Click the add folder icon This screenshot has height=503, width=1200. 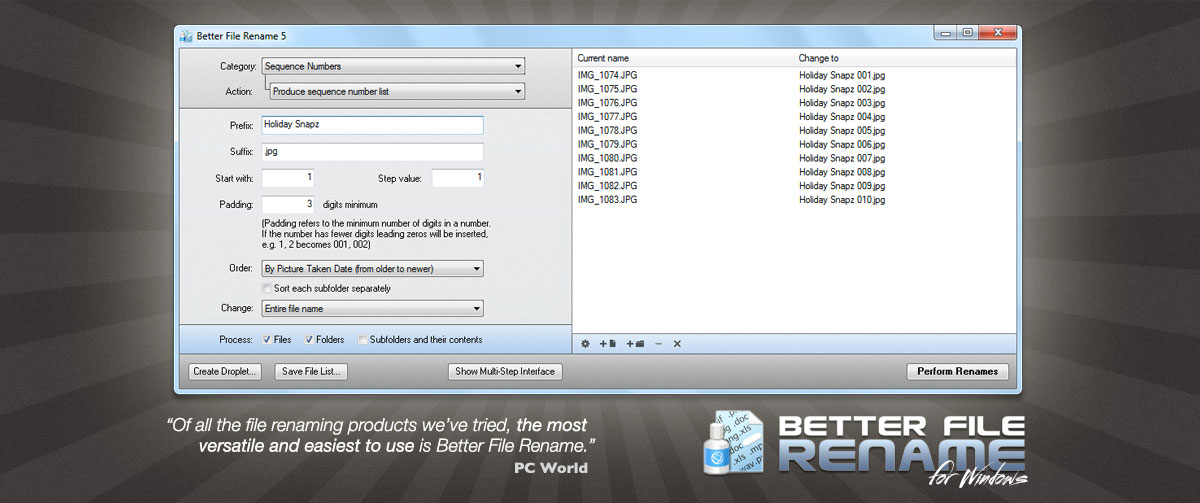[x=634, y=344]
